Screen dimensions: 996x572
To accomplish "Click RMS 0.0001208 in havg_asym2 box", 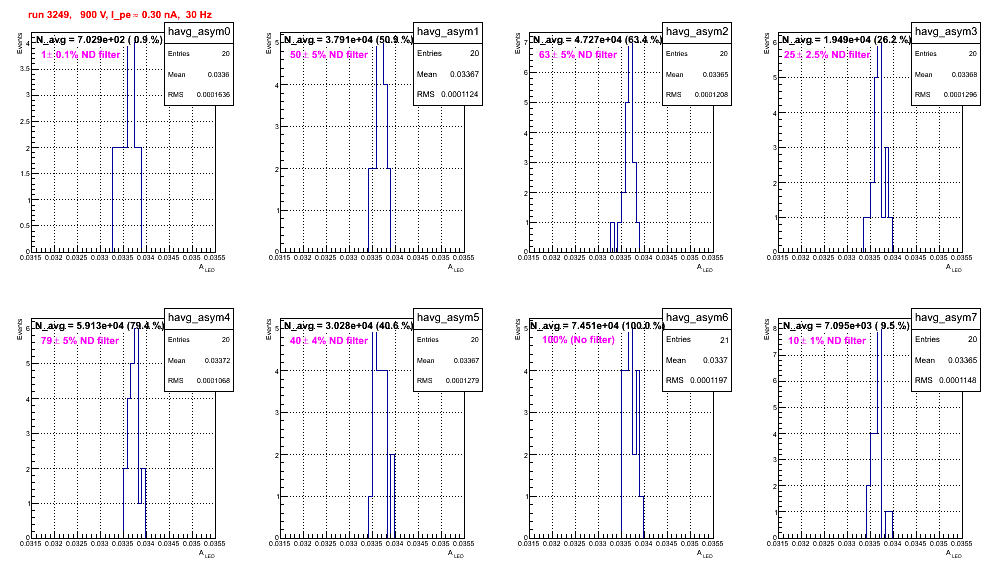I will [x=697, y=94].
